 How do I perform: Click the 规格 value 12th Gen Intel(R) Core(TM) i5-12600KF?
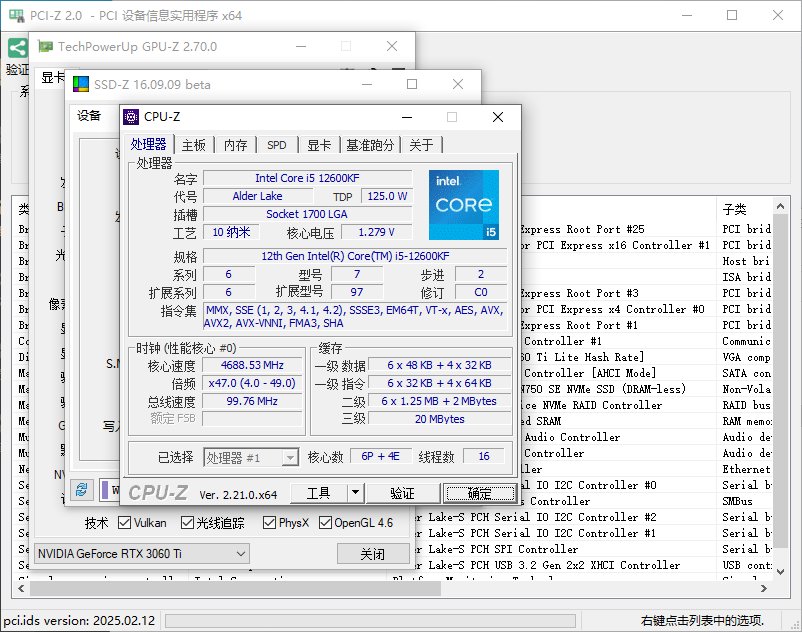click(355, 256)
